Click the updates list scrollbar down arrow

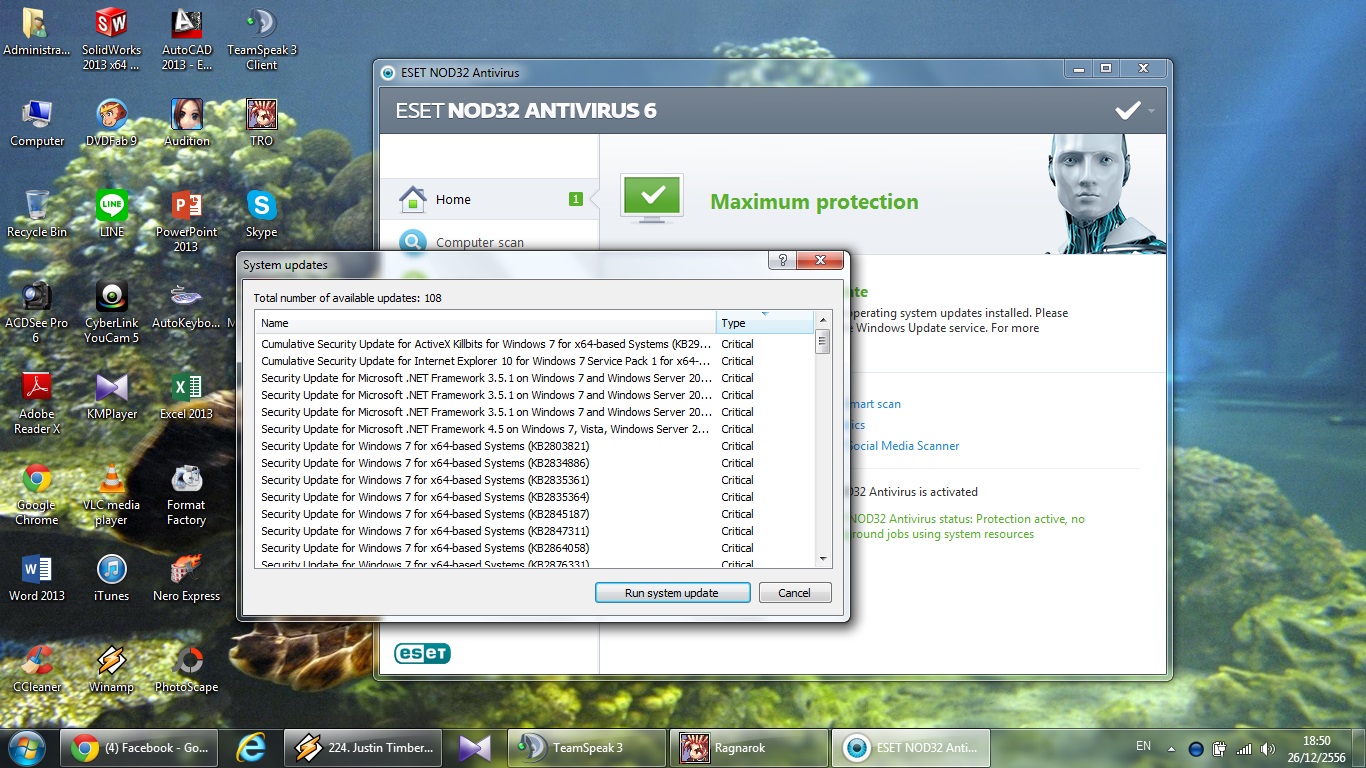pos(824,559)
